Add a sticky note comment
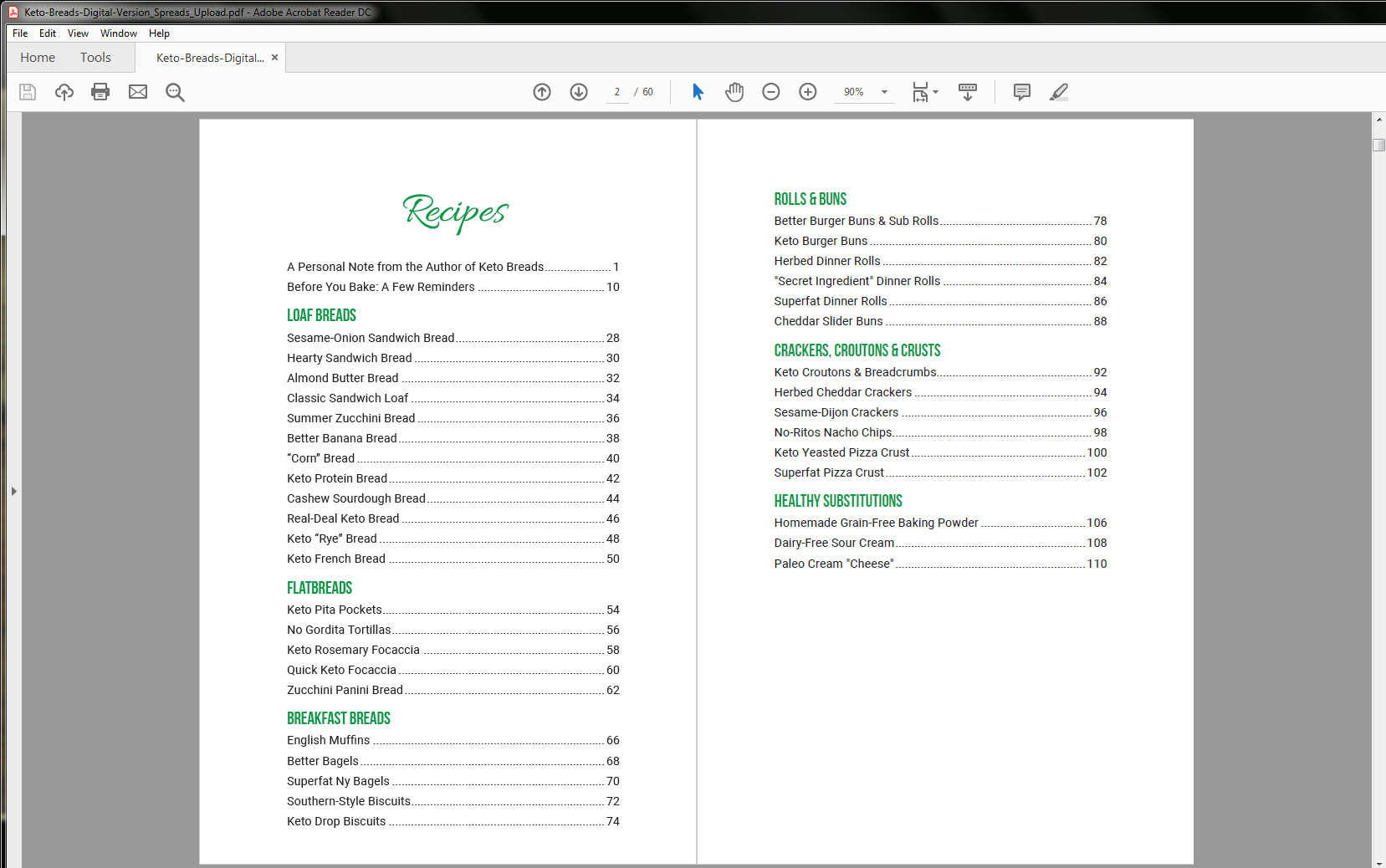This screenshot has height=868, width=1386. coord(1021,92)
